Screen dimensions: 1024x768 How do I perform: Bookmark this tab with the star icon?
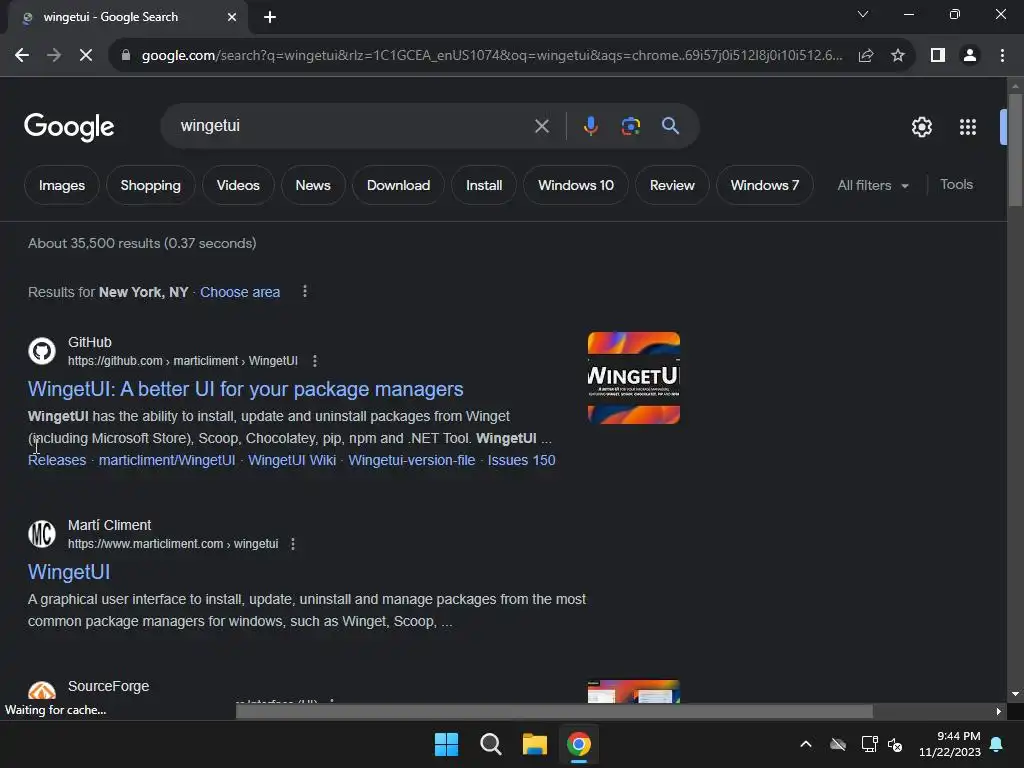[898, 56]
